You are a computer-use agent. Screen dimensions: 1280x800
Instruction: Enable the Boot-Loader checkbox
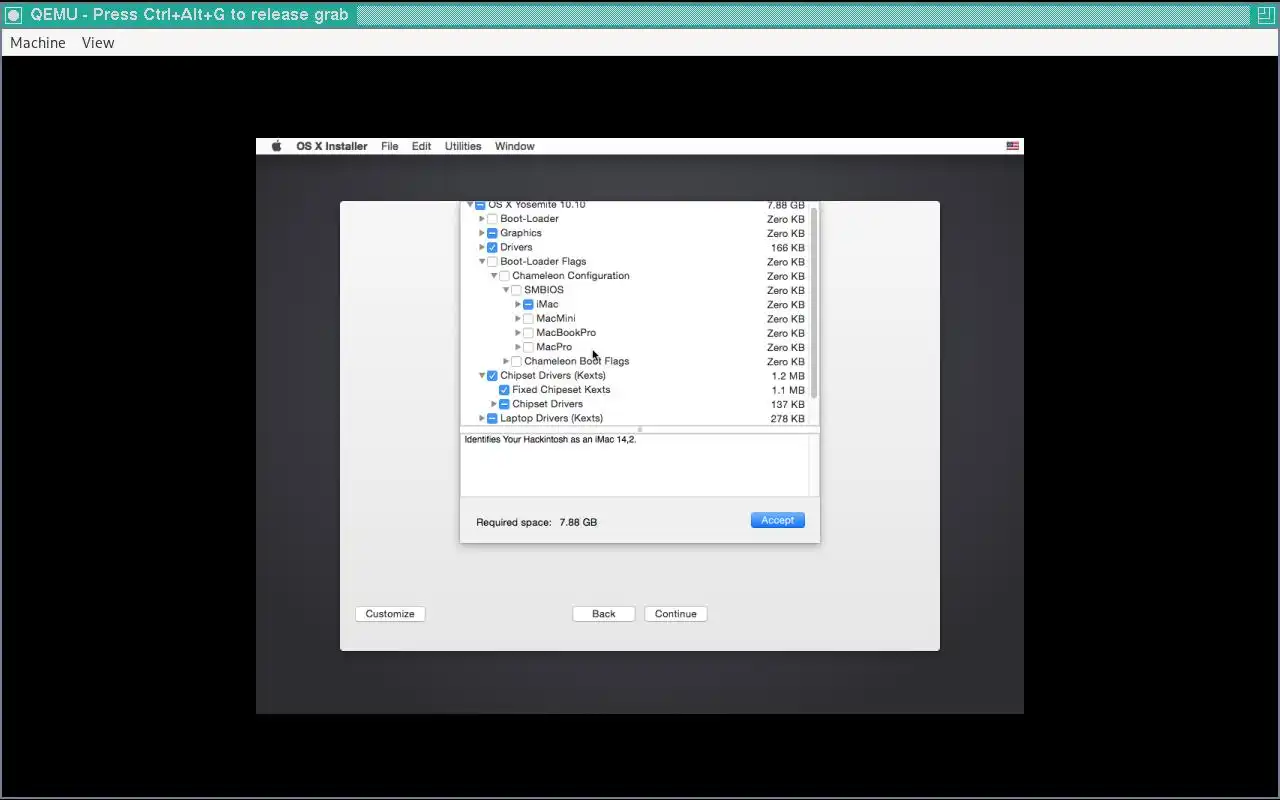pos(492,219)
